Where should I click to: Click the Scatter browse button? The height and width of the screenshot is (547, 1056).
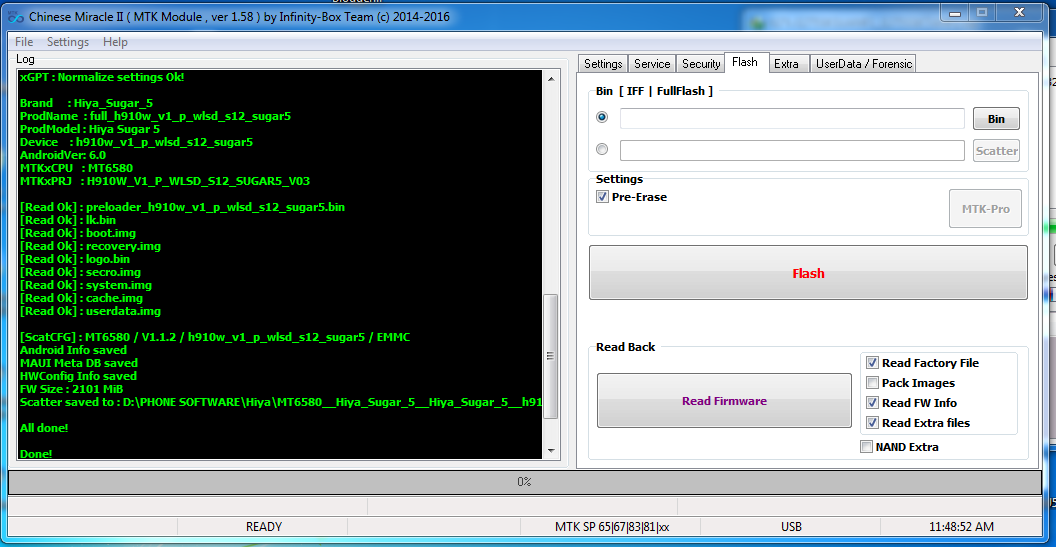(996, 150)
